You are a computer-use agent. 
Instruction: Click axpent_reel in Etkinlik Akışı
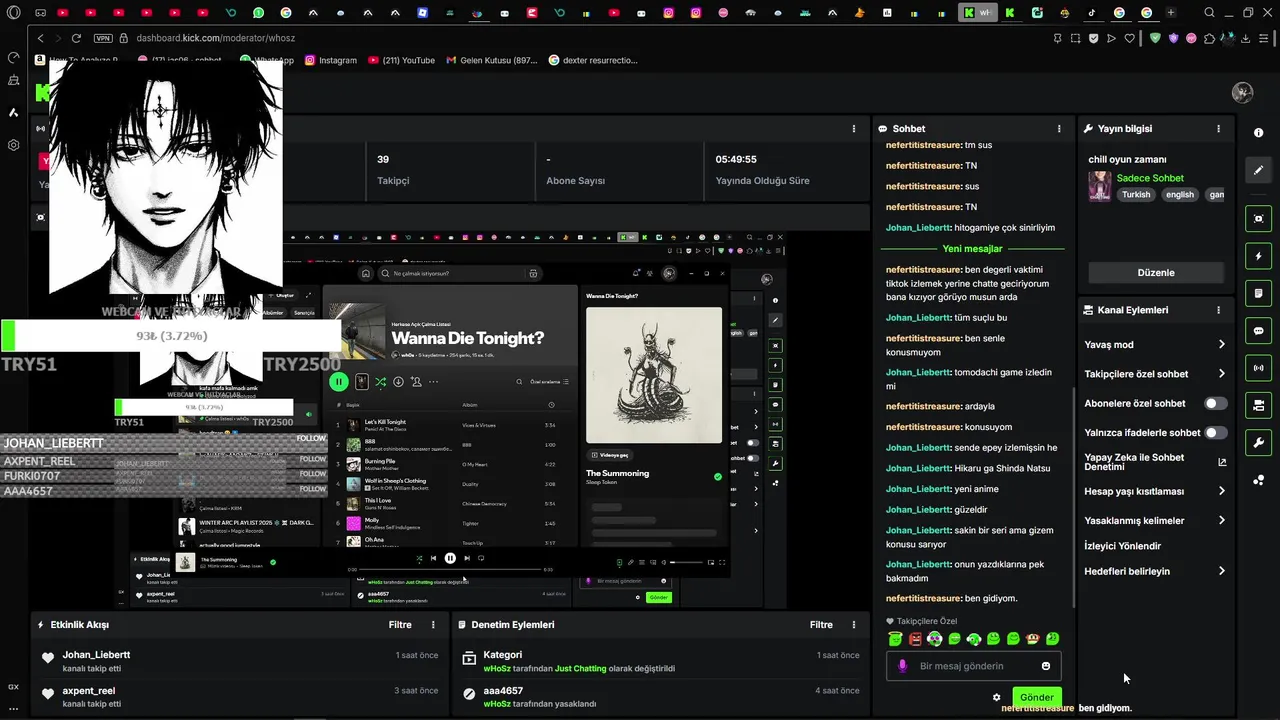pos(89,691)
